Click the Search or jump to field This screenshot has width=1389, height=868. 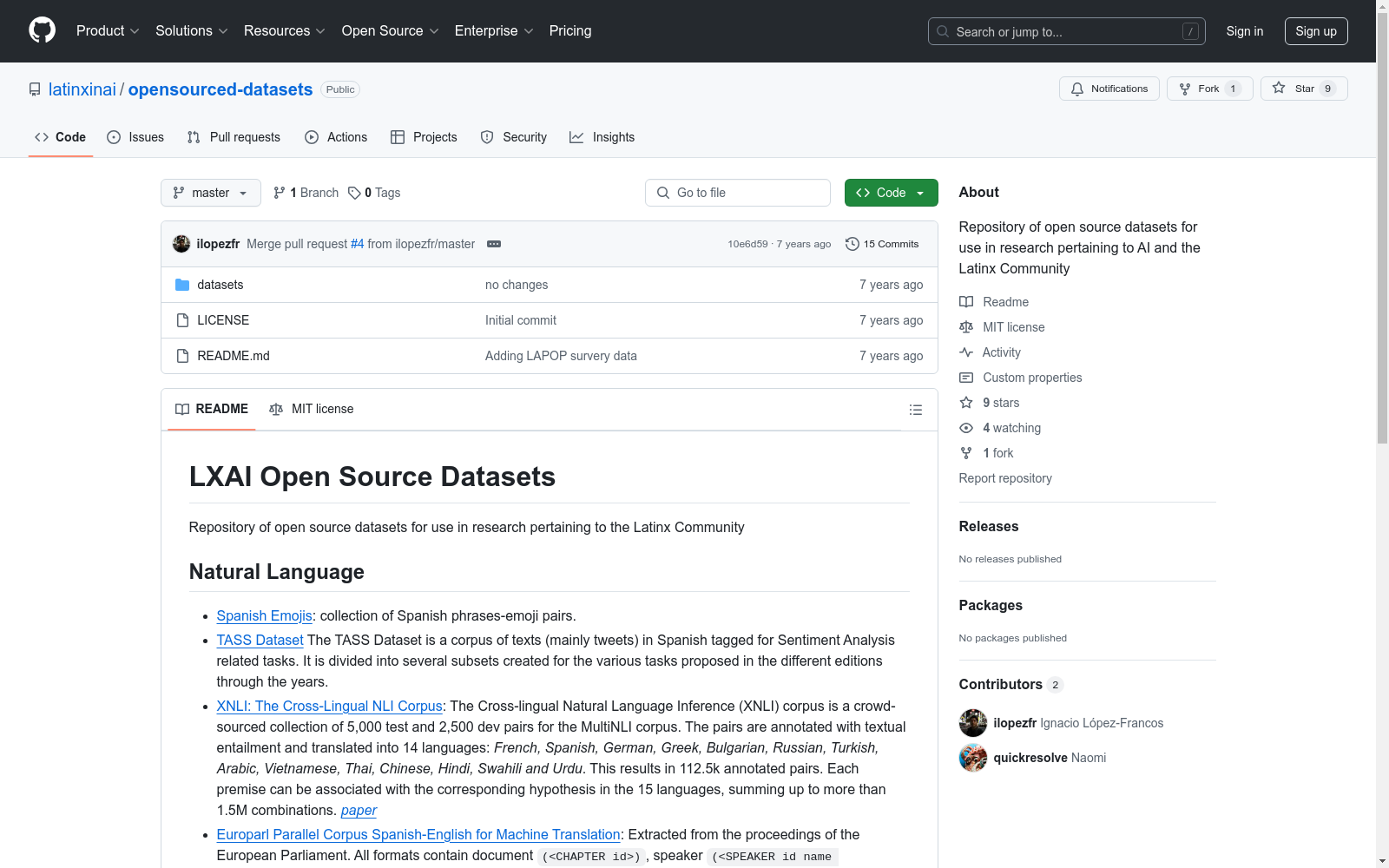[1067, 31]
